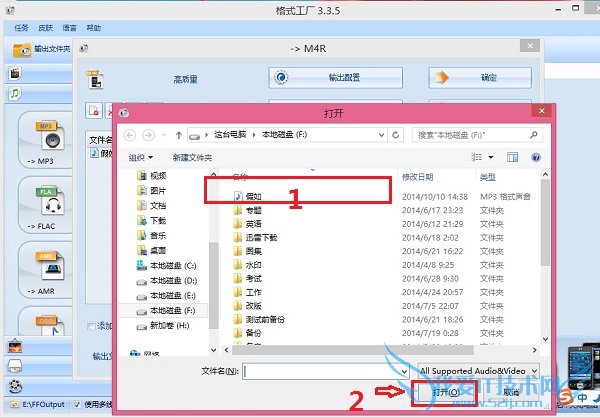
Task: Open view options dropdown arrow
Action: point(491,157)
